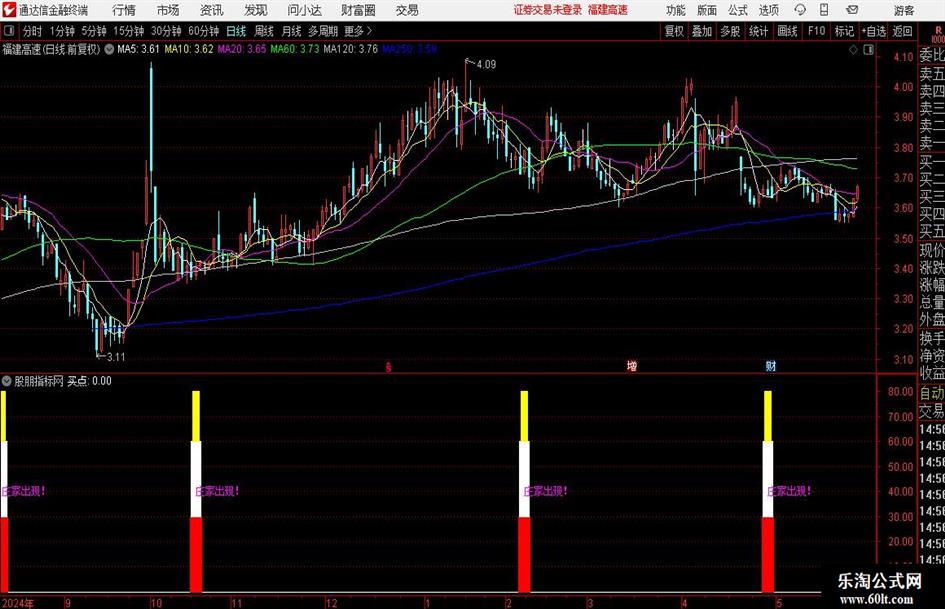Open the 资讯 menu
This screenshot has width=945, height=609.
click(x=212, y=10)
